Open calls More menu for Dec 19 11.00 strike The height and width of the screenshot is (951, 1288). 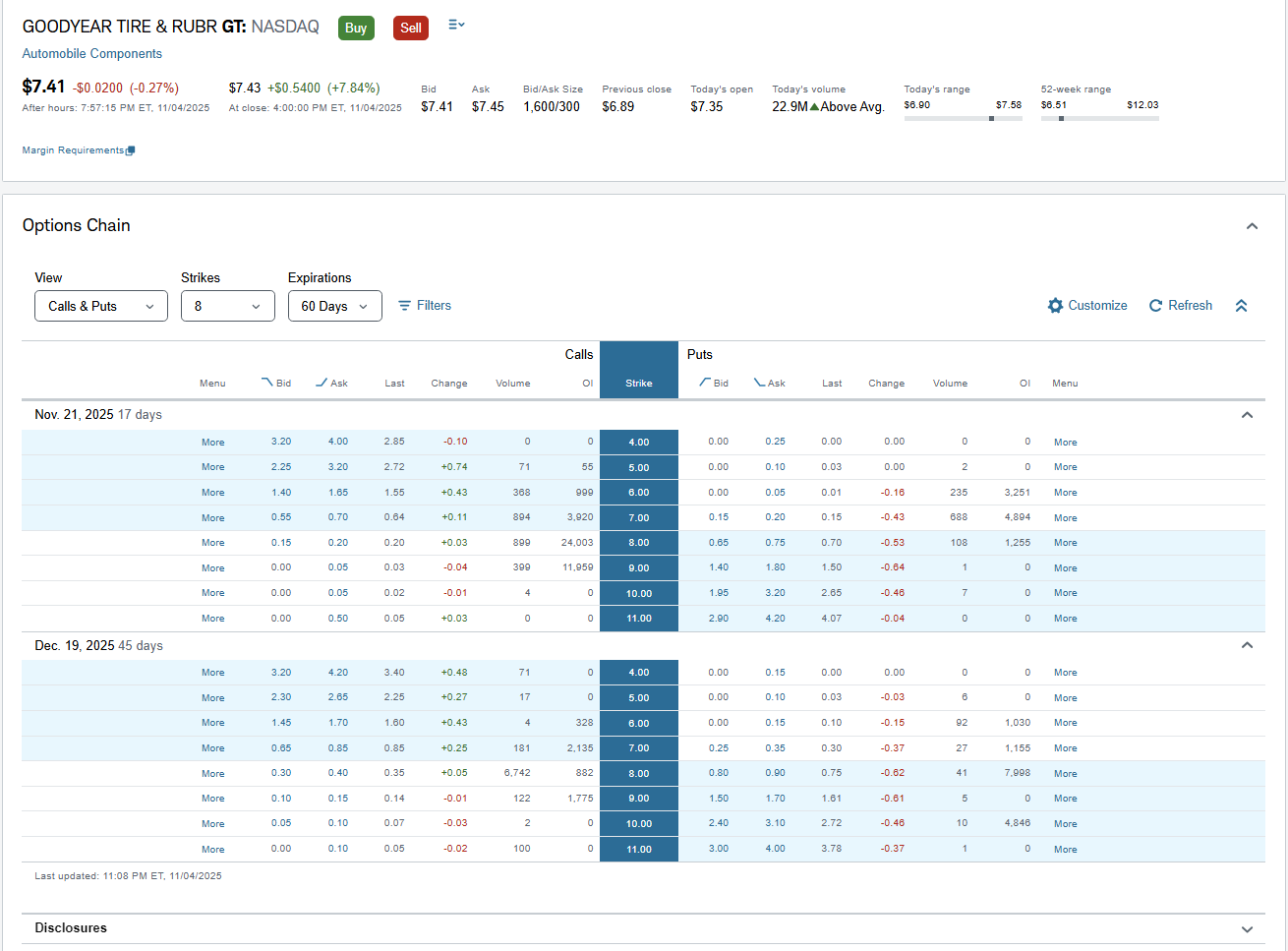pos(213,850)
